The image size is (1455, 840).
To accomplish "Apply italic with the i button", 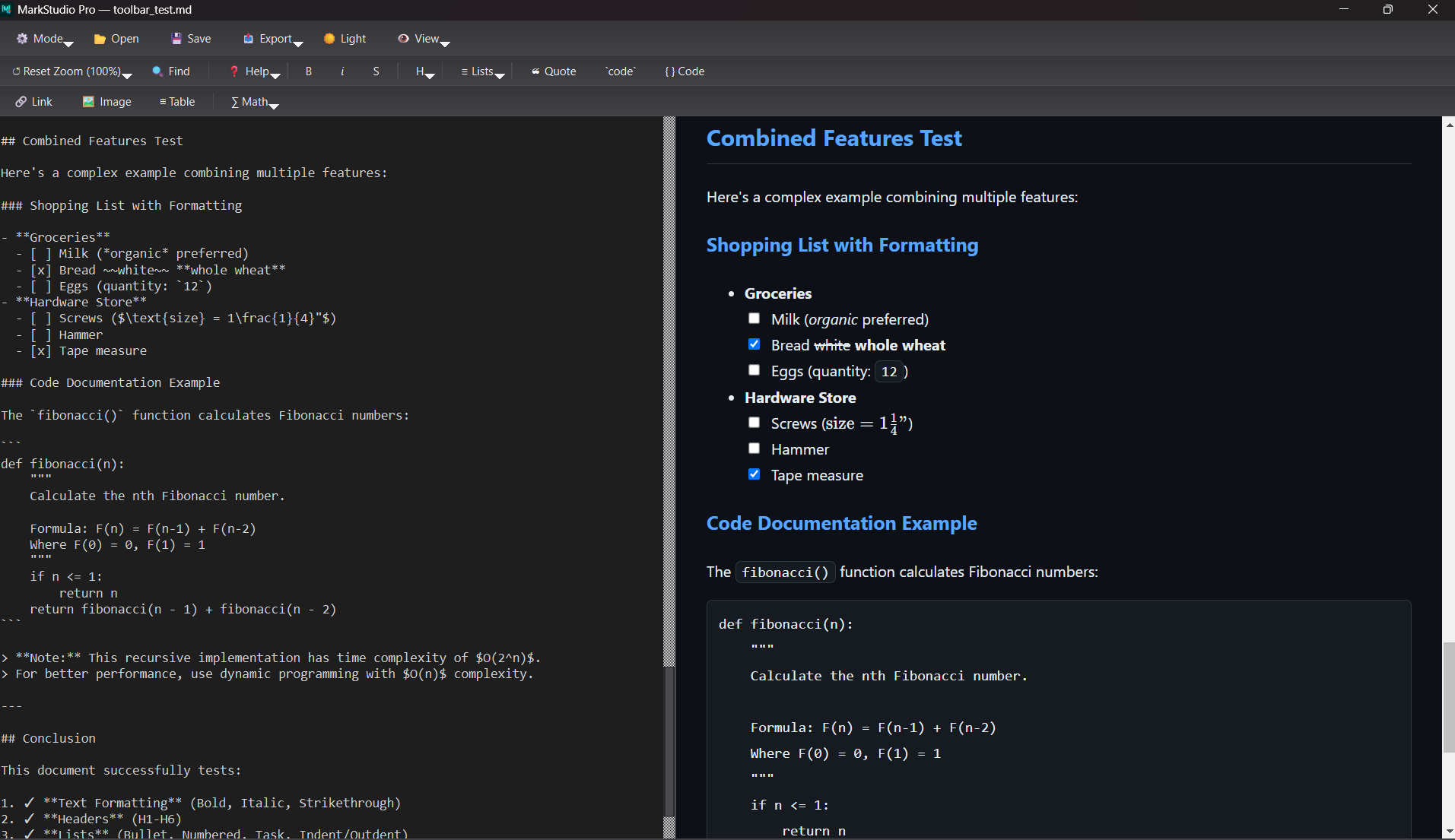I will pos(342,71).
